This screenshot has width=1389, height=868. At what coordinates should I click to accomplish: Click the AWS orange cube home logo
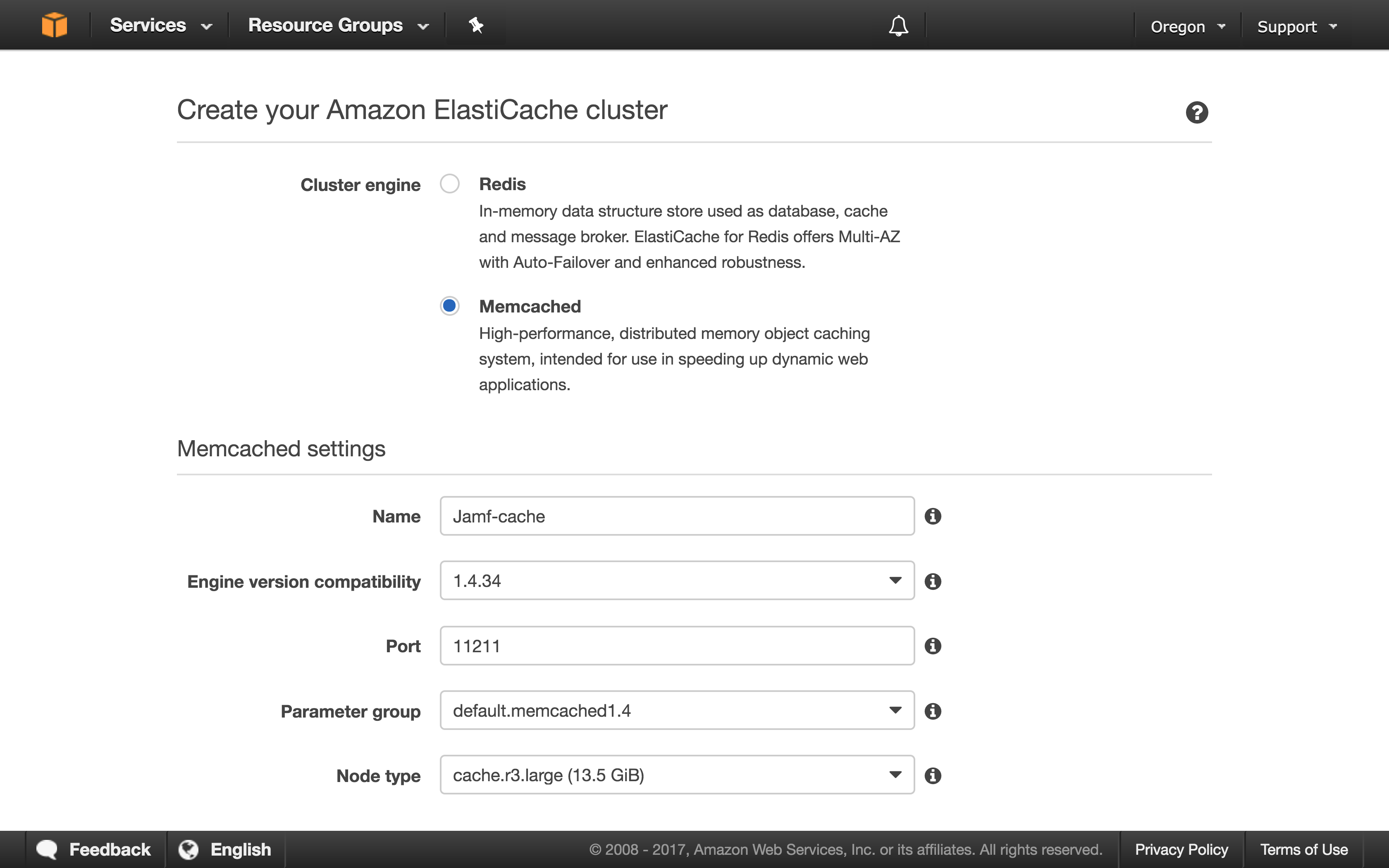click(x=55, y=25)
